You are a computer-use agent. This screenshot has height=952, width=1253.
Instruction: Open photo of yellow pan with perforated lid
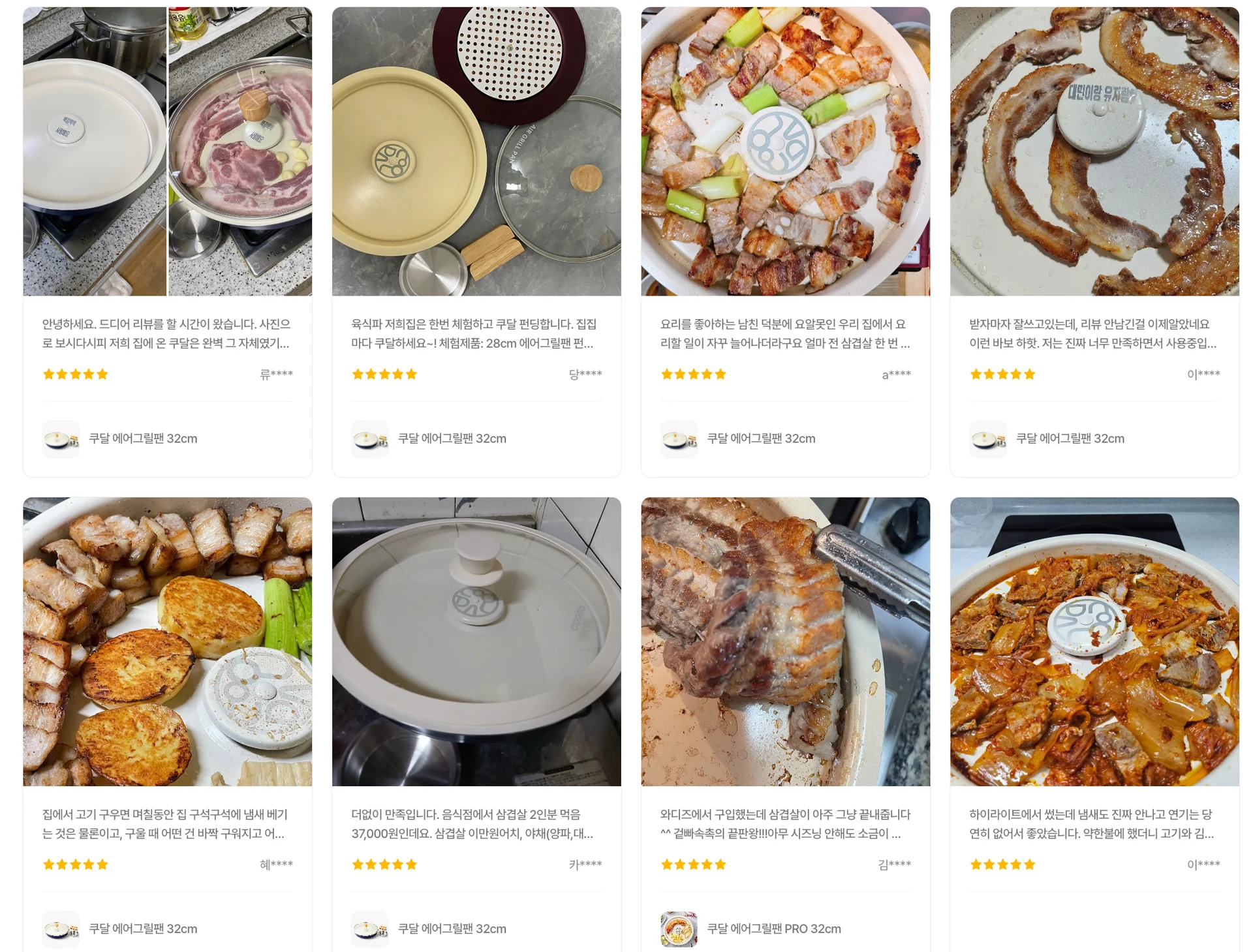[476, 151]
